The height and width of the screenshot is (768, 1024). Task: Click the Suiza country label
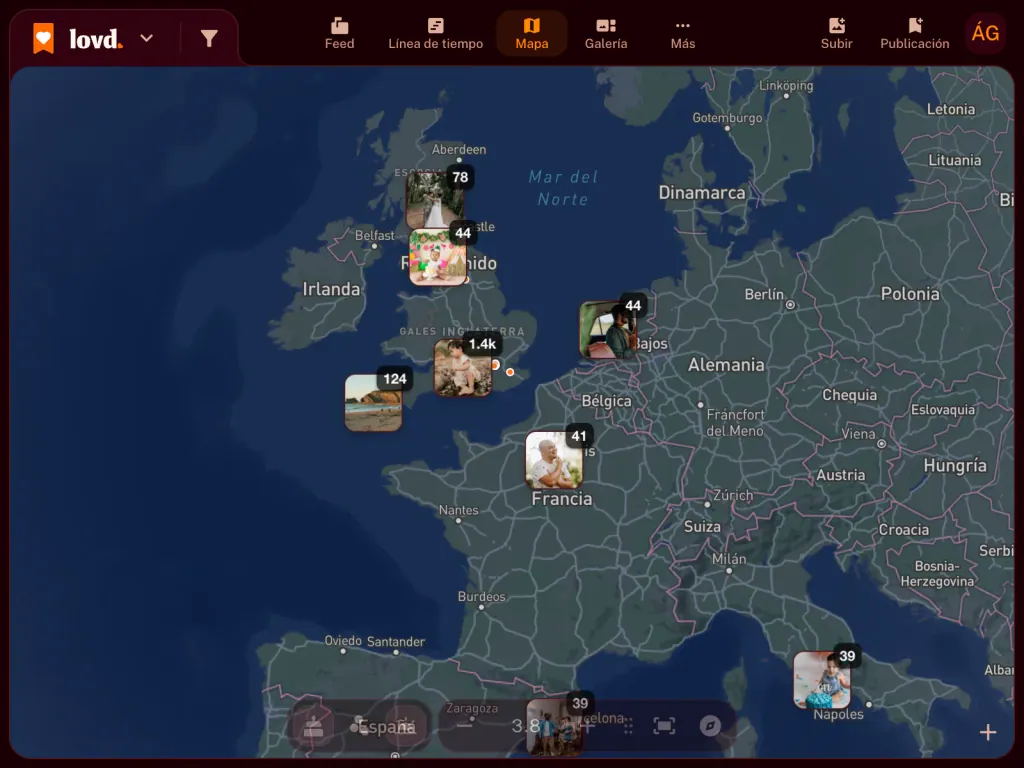click(702, 526)
